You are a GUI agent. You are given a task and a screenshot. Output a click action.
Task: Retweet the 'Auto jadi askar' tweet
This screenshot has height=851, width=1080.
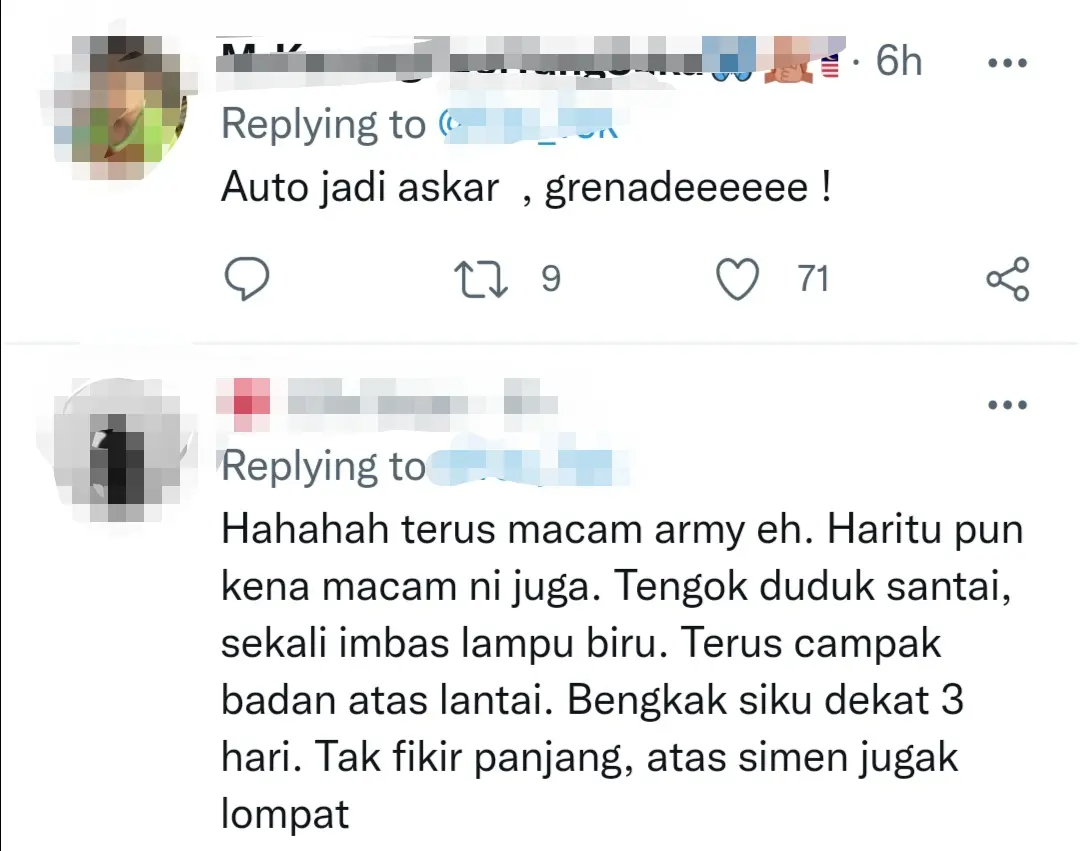[x=481, y=279]
